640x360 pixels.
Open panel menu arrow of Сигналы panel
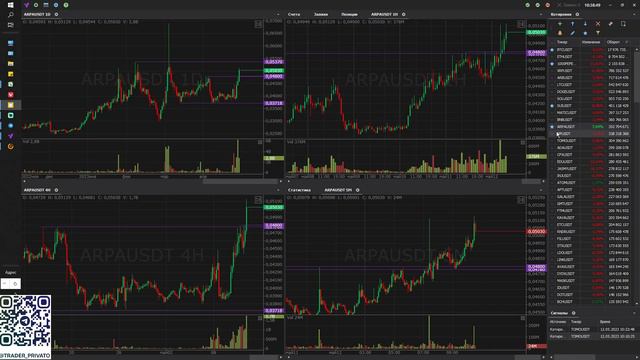634,313
